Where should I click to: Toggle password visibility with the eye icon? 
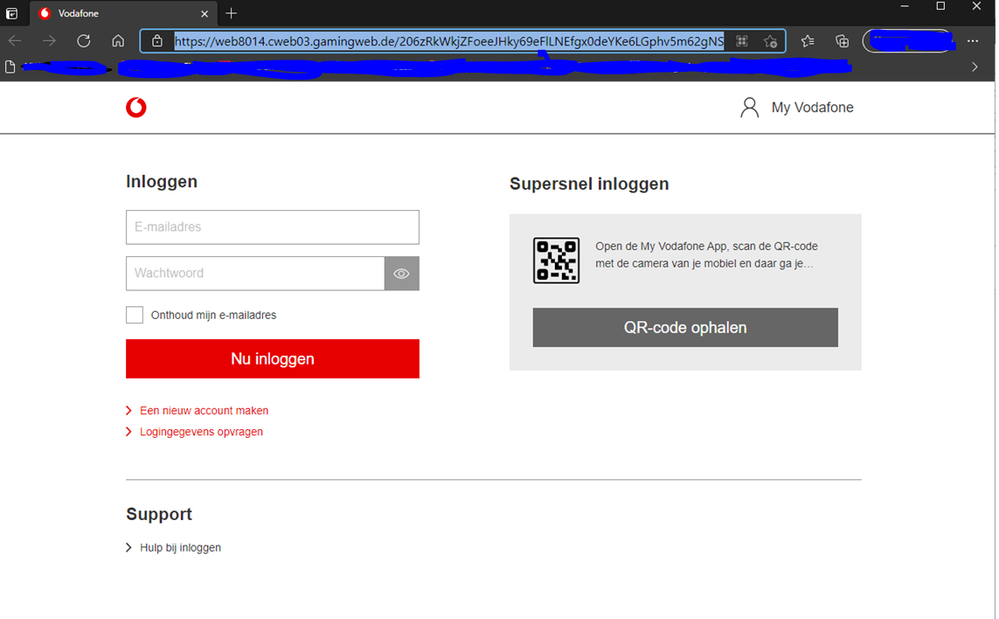pos(401,273)
